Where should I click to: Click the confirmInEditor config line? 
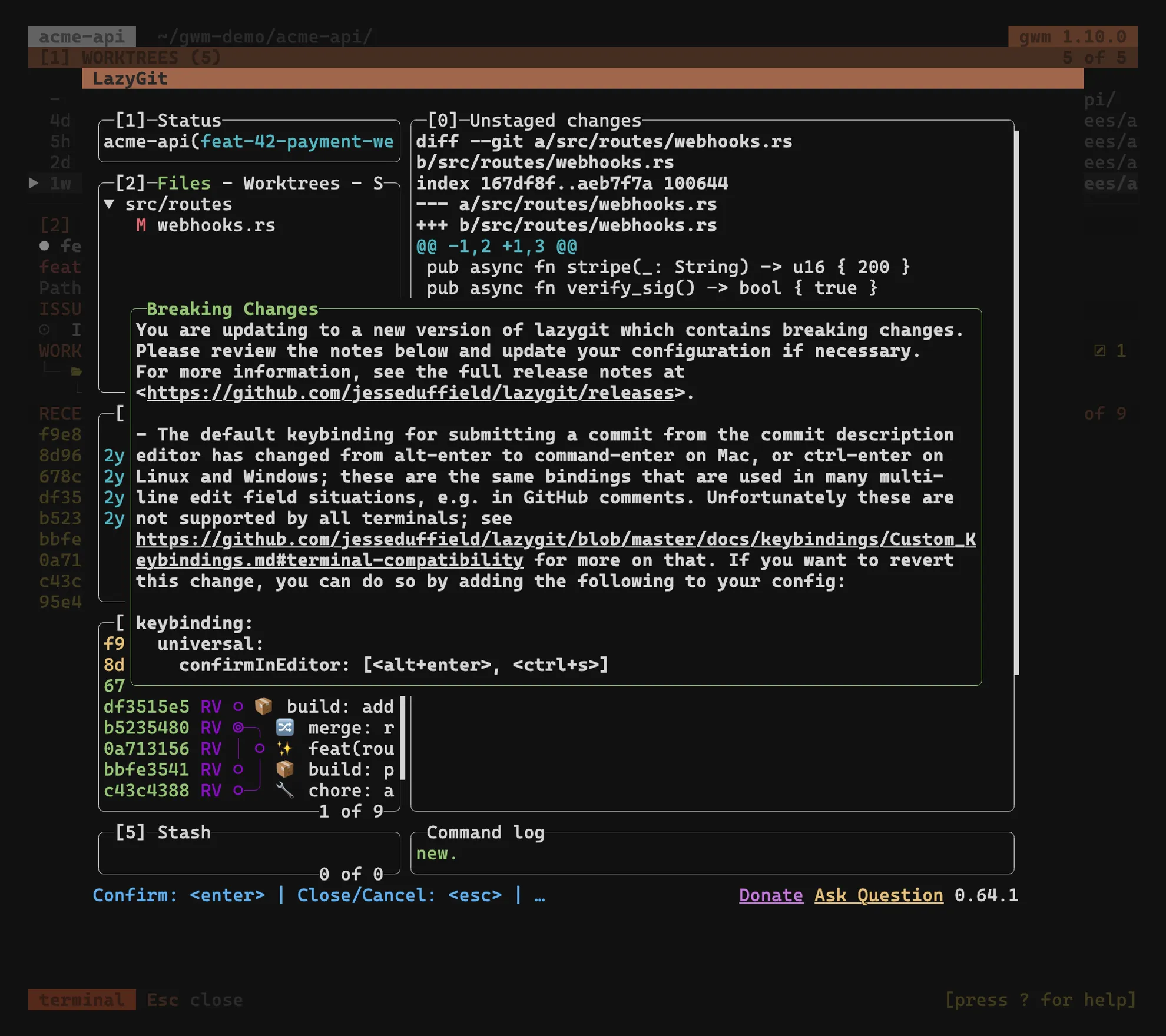[393, 665]
